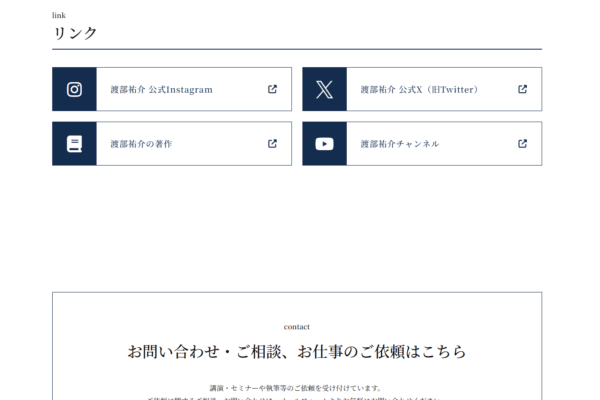600x400 pixels.
Task: Click text 講演・セミナーや執筆等のご依頼を受け付けています
Action: click(295, 388)
